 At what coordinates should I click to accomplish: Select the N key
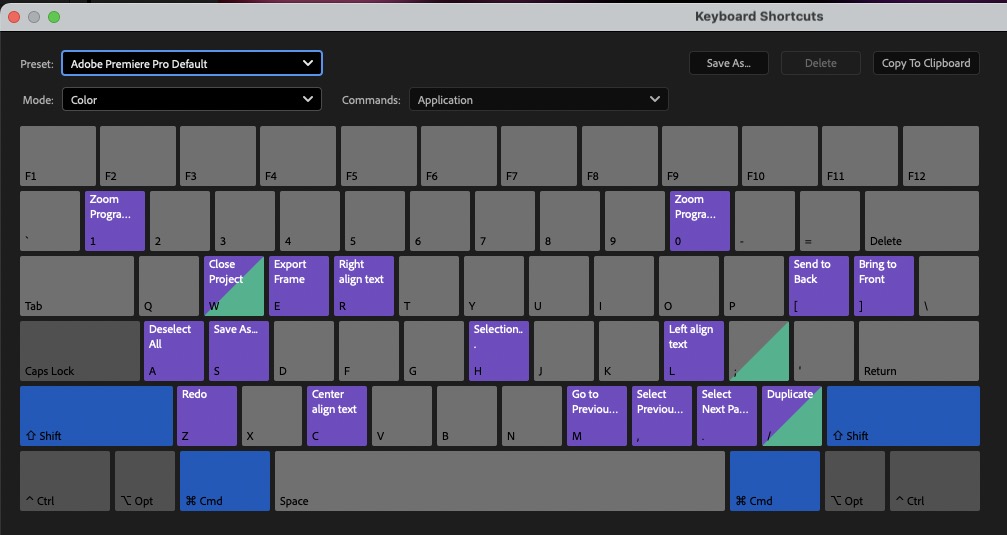[x=532, y=416]
